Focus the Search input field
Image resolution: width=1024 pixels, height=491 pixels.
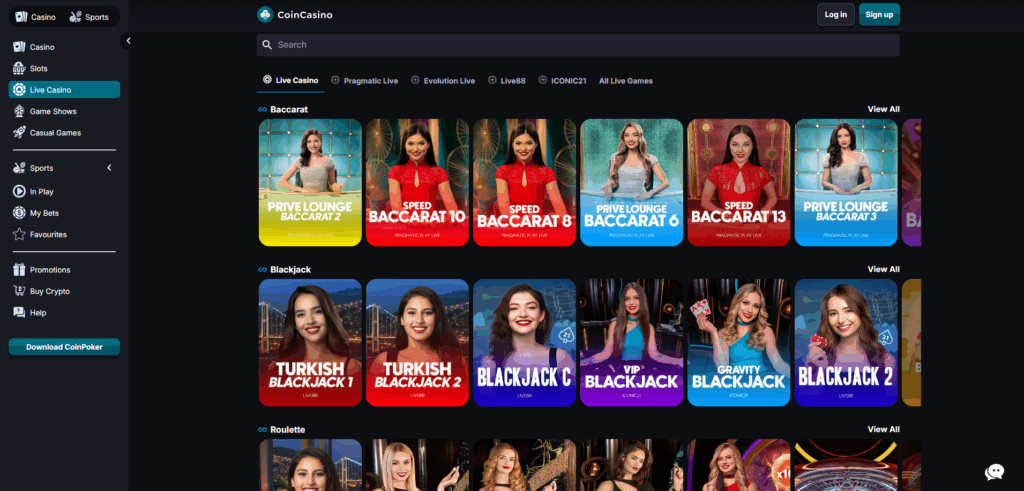(578, 45)
